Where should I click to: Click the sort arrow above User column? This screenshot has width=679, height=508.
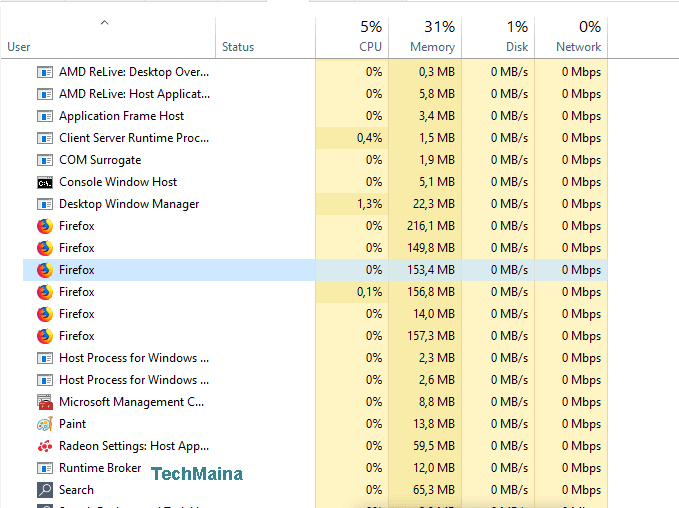pos(104,23)
